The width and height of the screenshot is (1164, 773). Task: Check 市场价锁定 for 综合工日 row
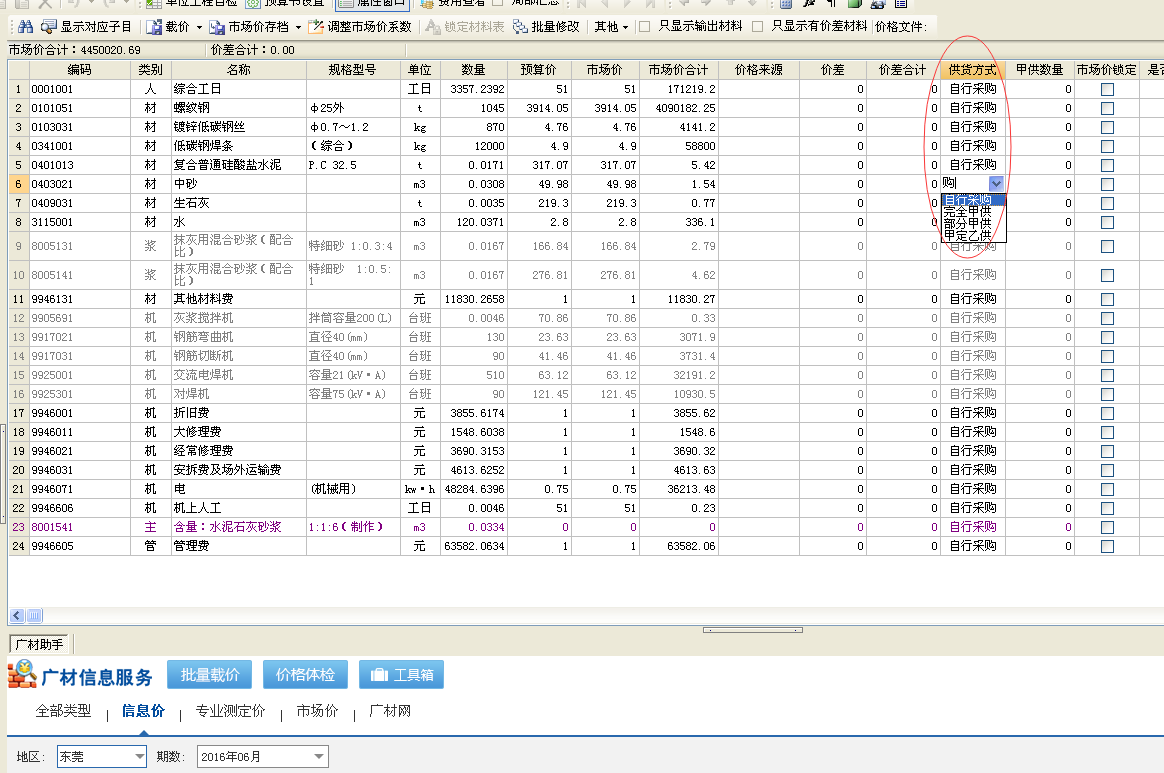(1108, 89)
